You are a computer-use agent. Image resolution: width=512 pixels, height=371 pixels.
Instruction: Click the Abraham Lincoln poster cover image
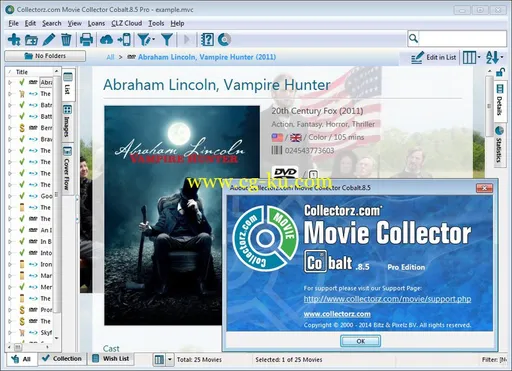[182, 215]
